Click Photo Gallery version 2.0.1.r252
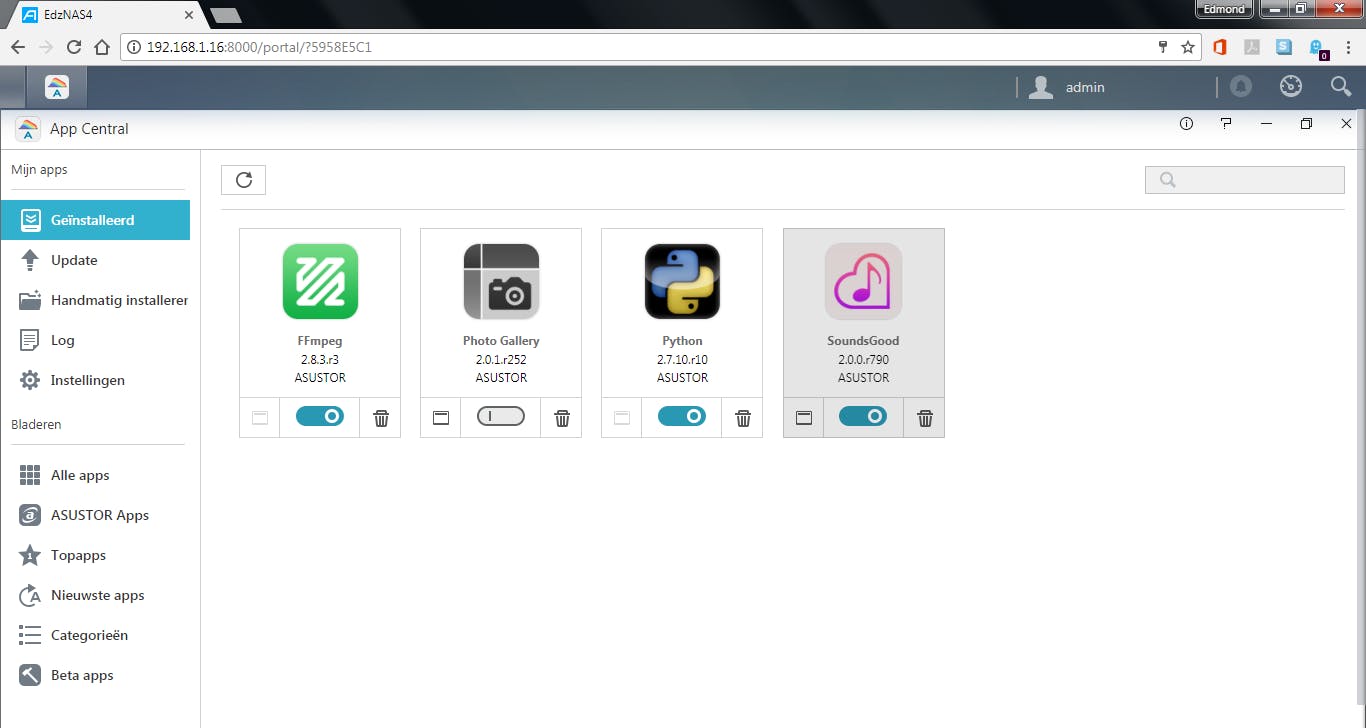Viewport: 1366px width, 728px height. (x=501, y=360)
